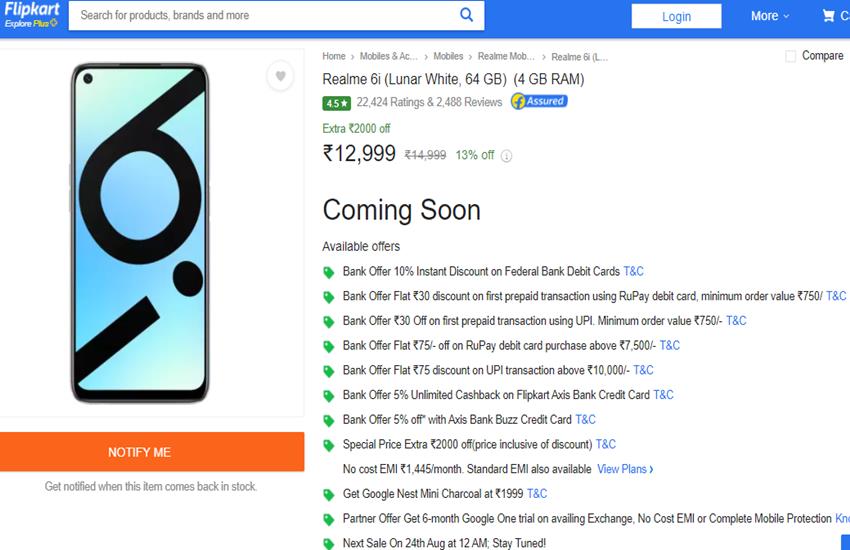Expand View Plans for EMI options
850x550 pixels.
[x=625, y=469]
